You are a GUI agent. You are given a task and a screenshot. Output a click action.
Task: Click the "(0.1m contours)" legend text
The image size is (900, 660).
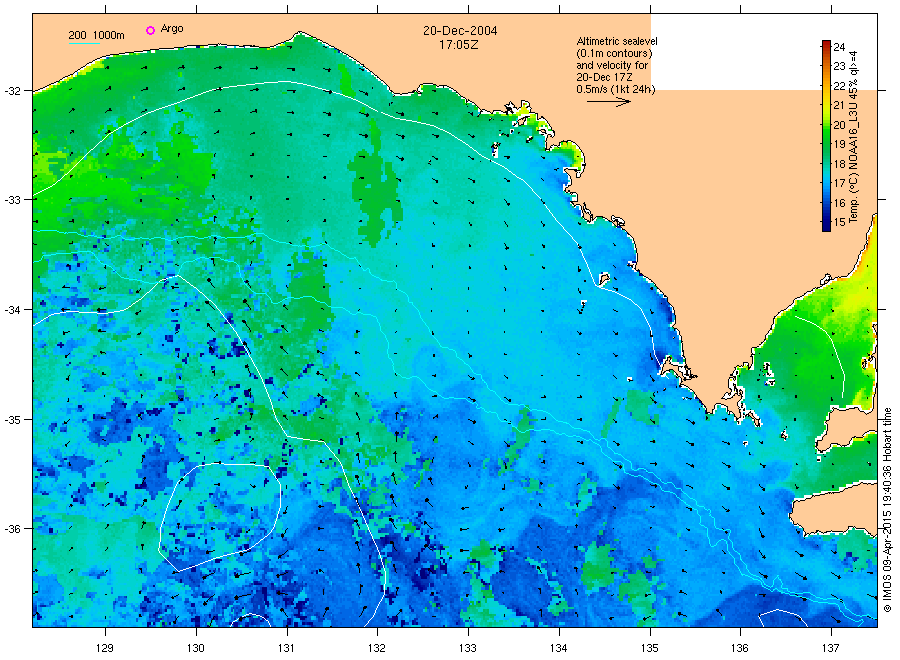coord(614,53)
